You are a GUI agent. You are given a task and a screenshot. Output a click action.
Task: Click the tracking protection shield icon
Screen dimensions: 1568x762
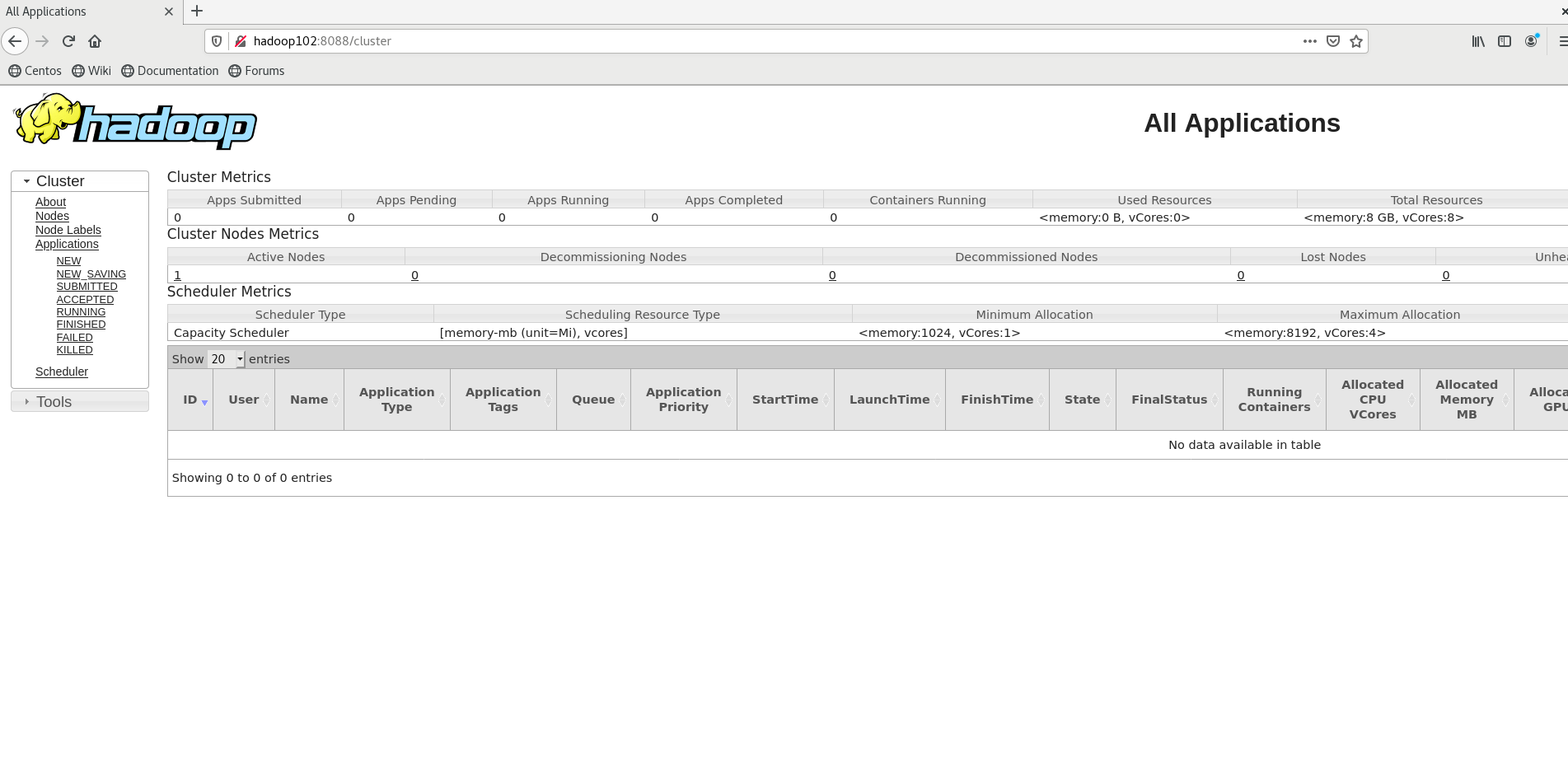217,41
